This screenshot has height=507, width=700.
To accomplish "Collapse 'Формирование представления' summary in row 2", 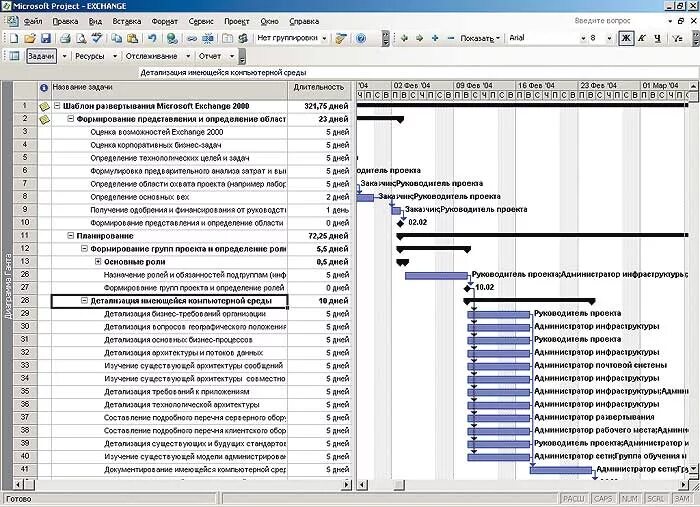I will (71, 119).
